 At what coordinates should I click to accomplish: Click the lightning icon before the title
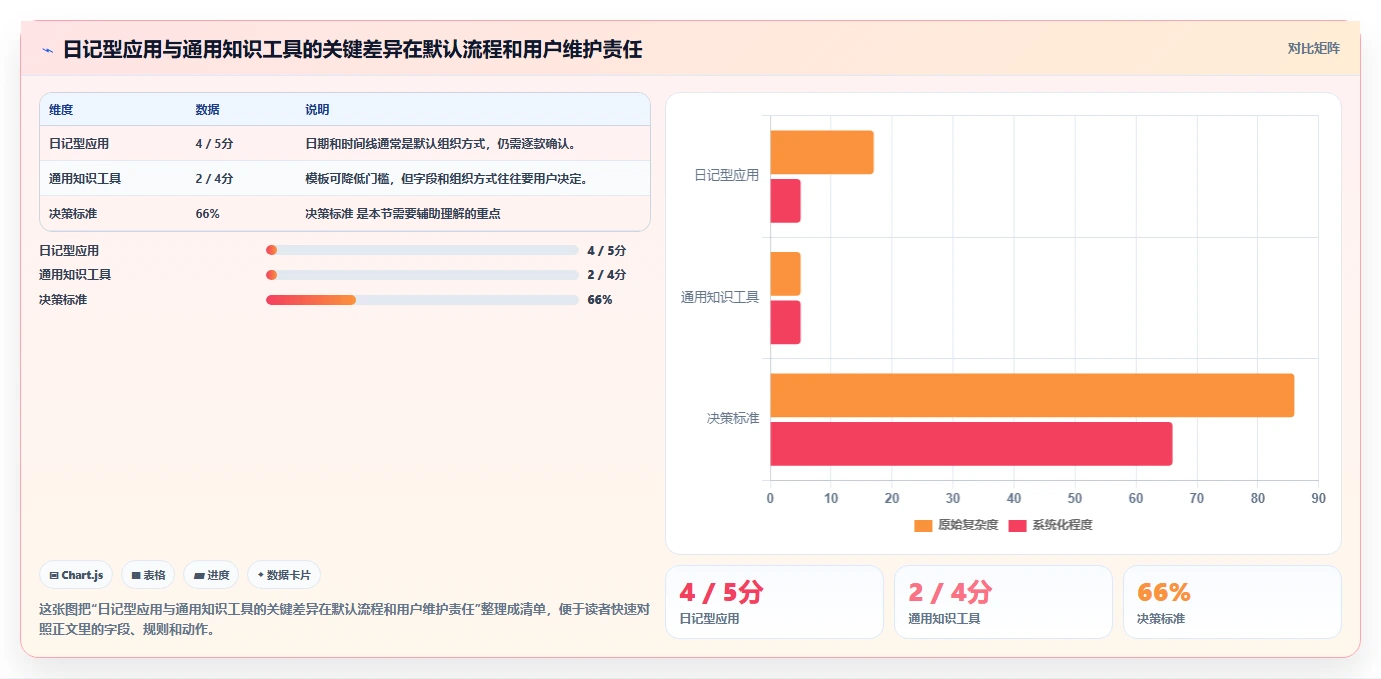click(47, 50)
